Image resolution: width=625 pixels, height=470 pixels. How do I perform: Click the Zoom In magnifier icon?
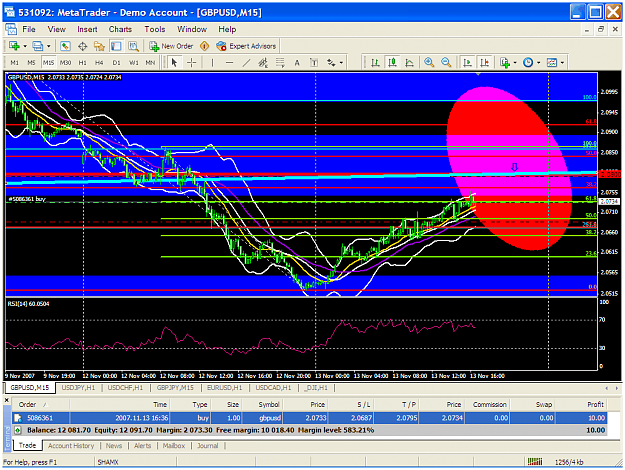429,63
